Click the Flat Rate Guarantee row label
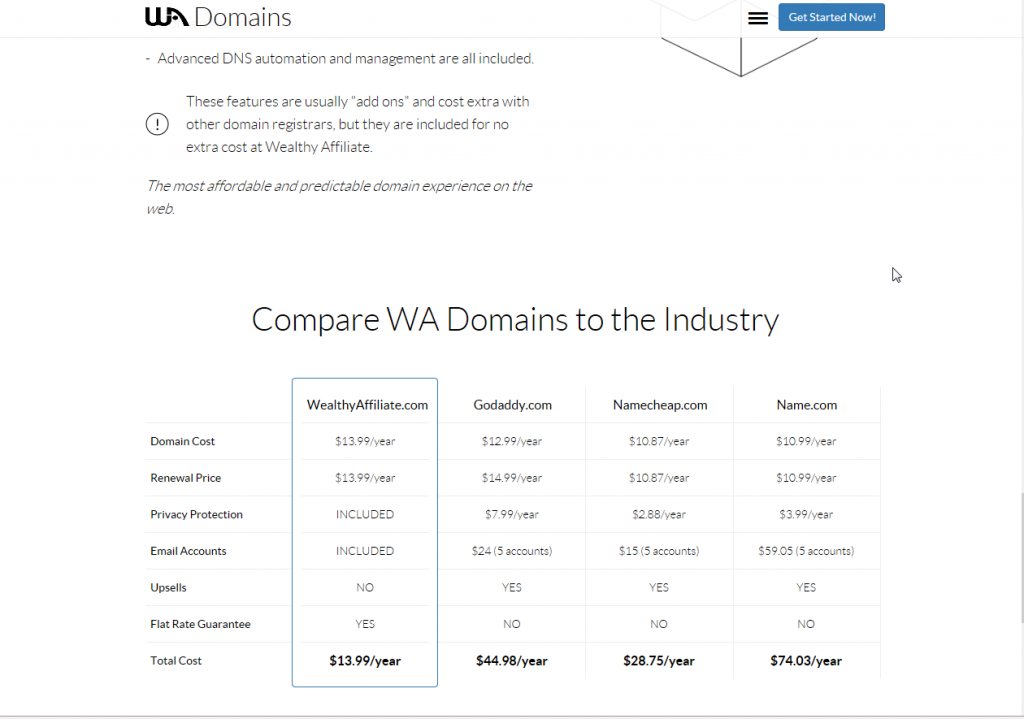The image size is (1024, 719). point(200,624)
